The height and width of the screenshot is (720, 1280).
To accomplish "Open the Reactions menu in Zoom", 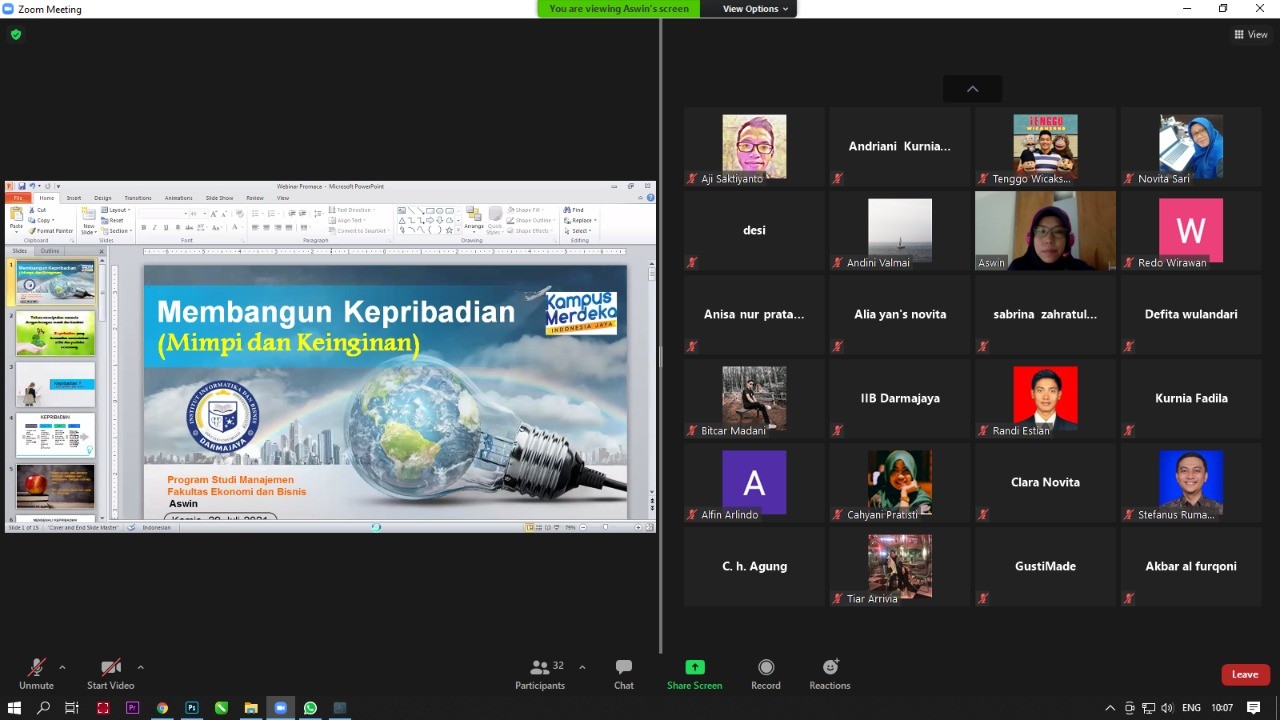I will [x=830, y=675].
